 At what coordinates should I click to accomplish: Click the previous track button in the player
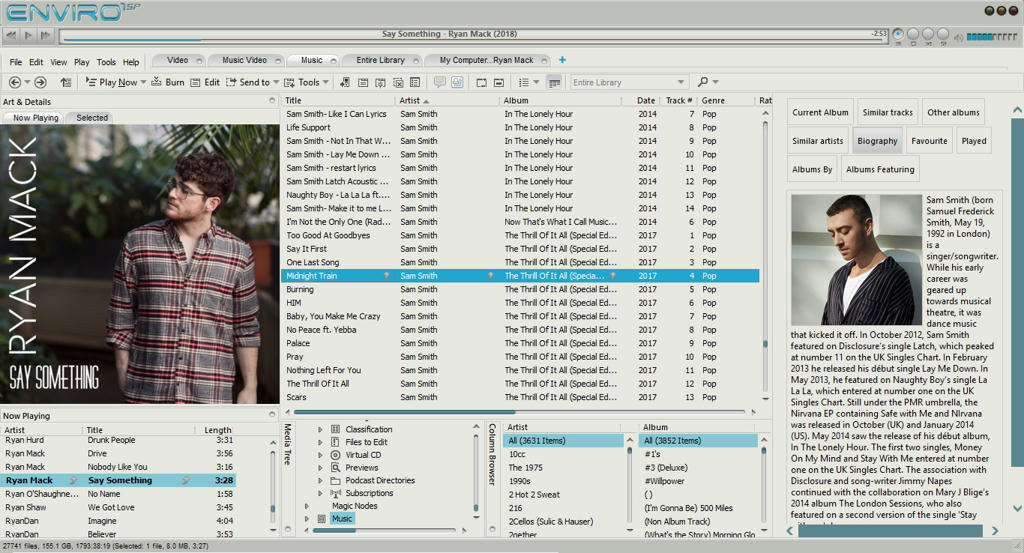click(11, 35)
